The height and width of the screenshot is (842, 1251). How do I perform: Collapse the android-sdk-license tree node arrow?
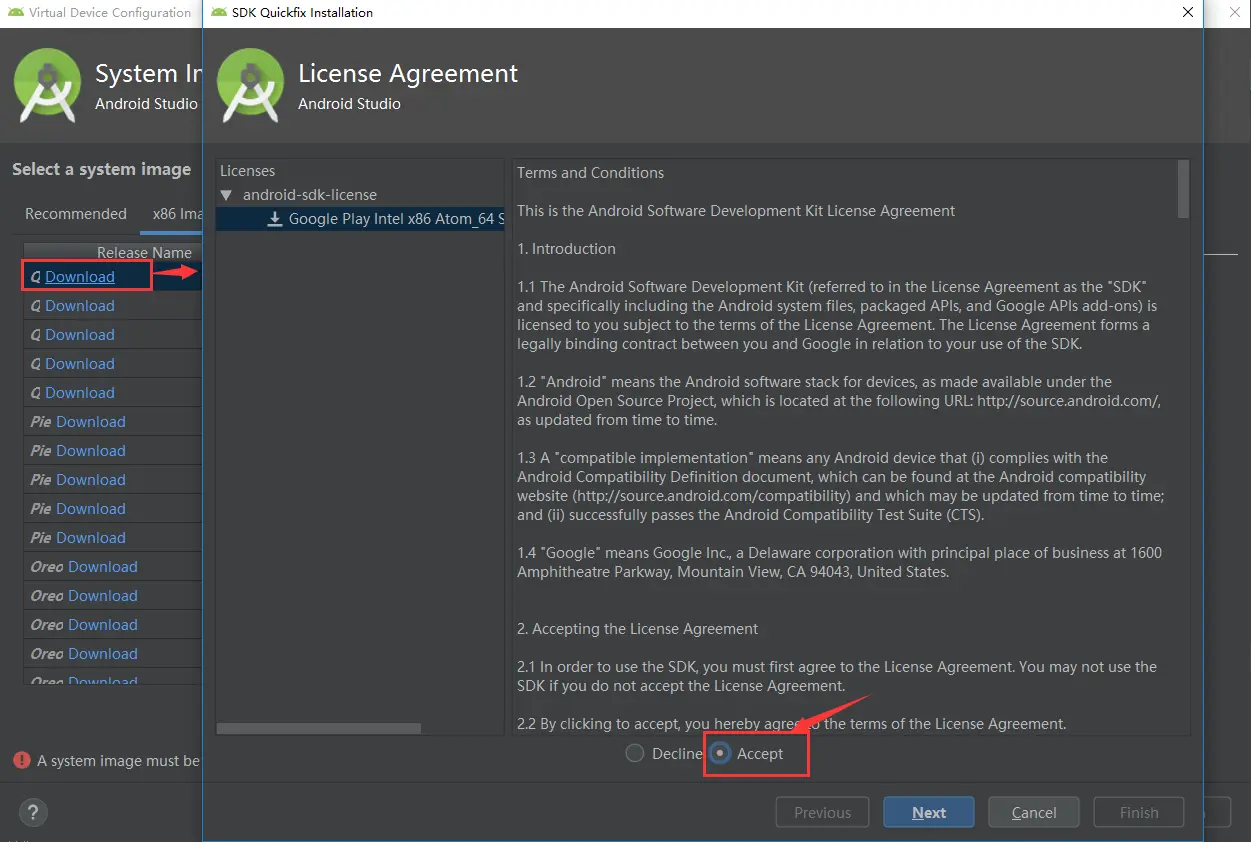(226, 195)
